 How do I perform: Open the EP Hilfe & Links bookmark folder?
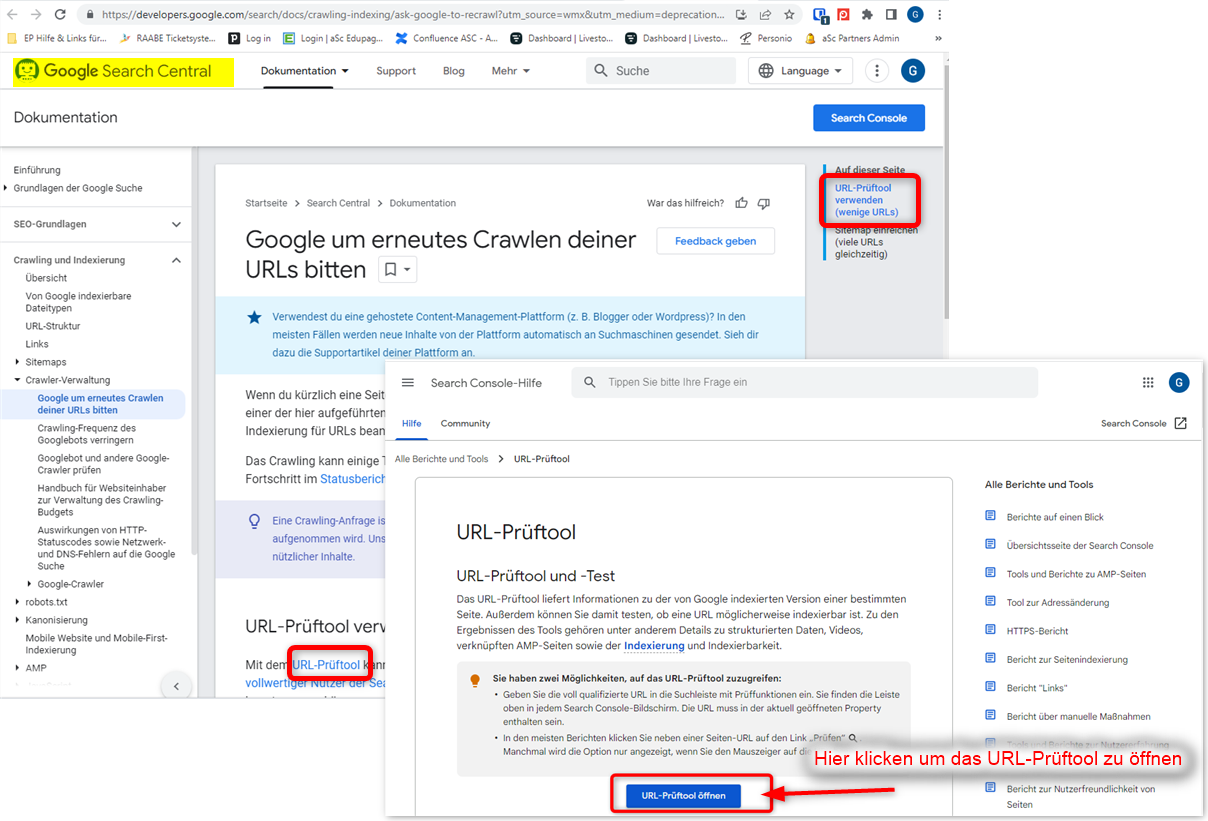click(58, 38)
